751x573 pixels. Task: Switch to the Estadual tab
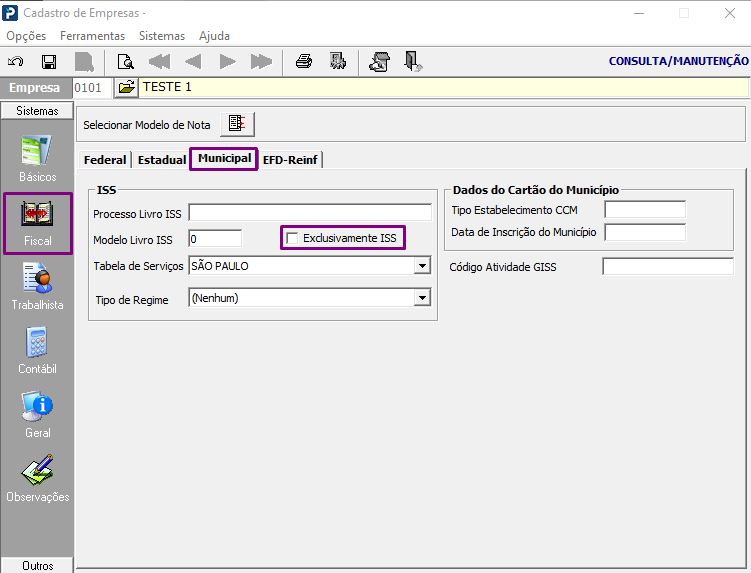(x=161, y=160)
